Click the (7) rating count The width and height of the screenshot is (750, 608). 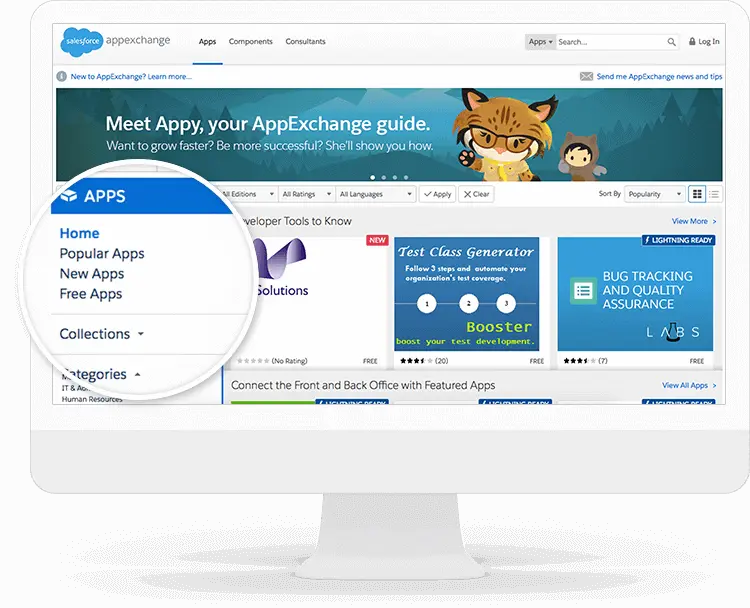[x=603, y=361]
